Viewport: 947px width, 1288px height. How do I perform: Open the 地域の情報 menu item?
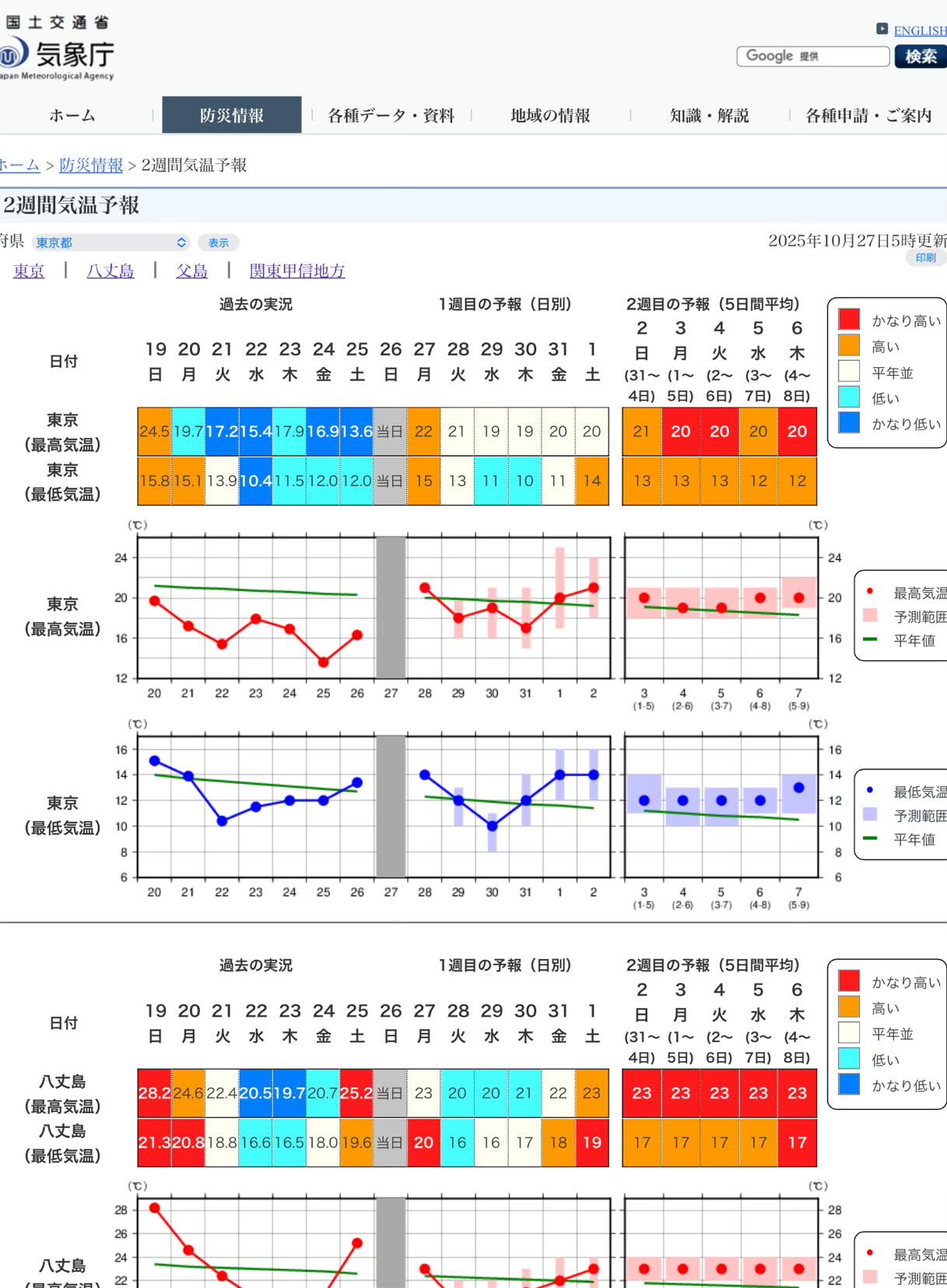coord(550,116)
